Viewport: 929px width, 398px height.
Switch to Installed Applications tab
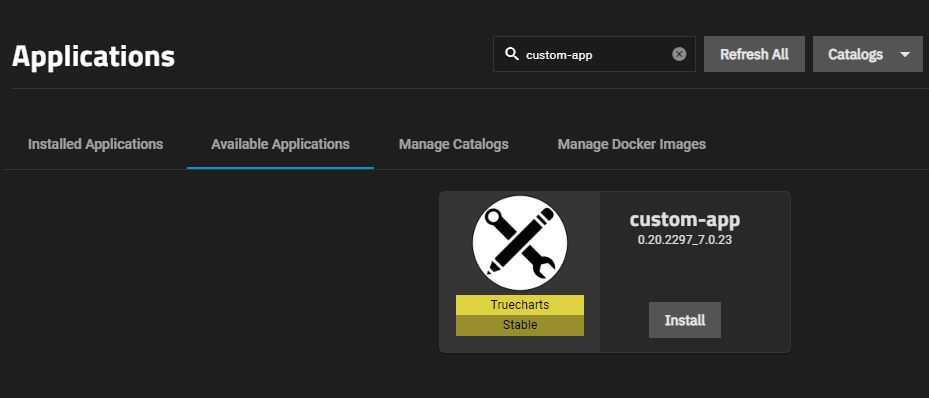(95, 144)
